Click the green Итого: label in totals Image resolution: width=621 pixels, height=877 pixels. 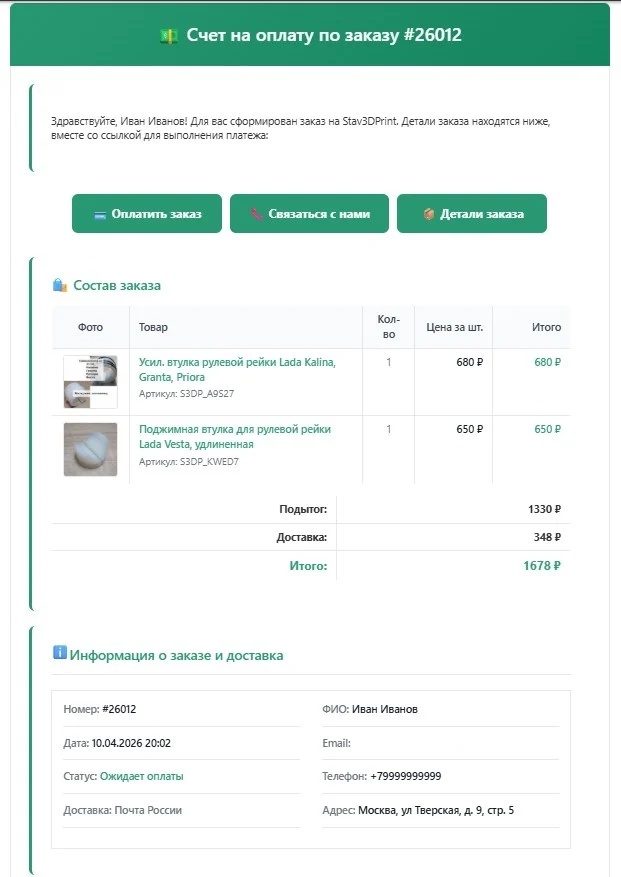[308, 565]
